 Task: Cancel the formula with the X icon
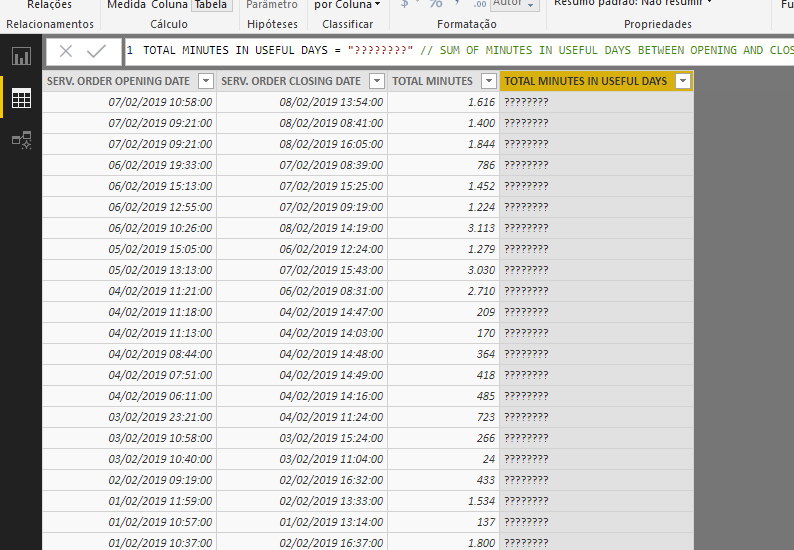66,51
